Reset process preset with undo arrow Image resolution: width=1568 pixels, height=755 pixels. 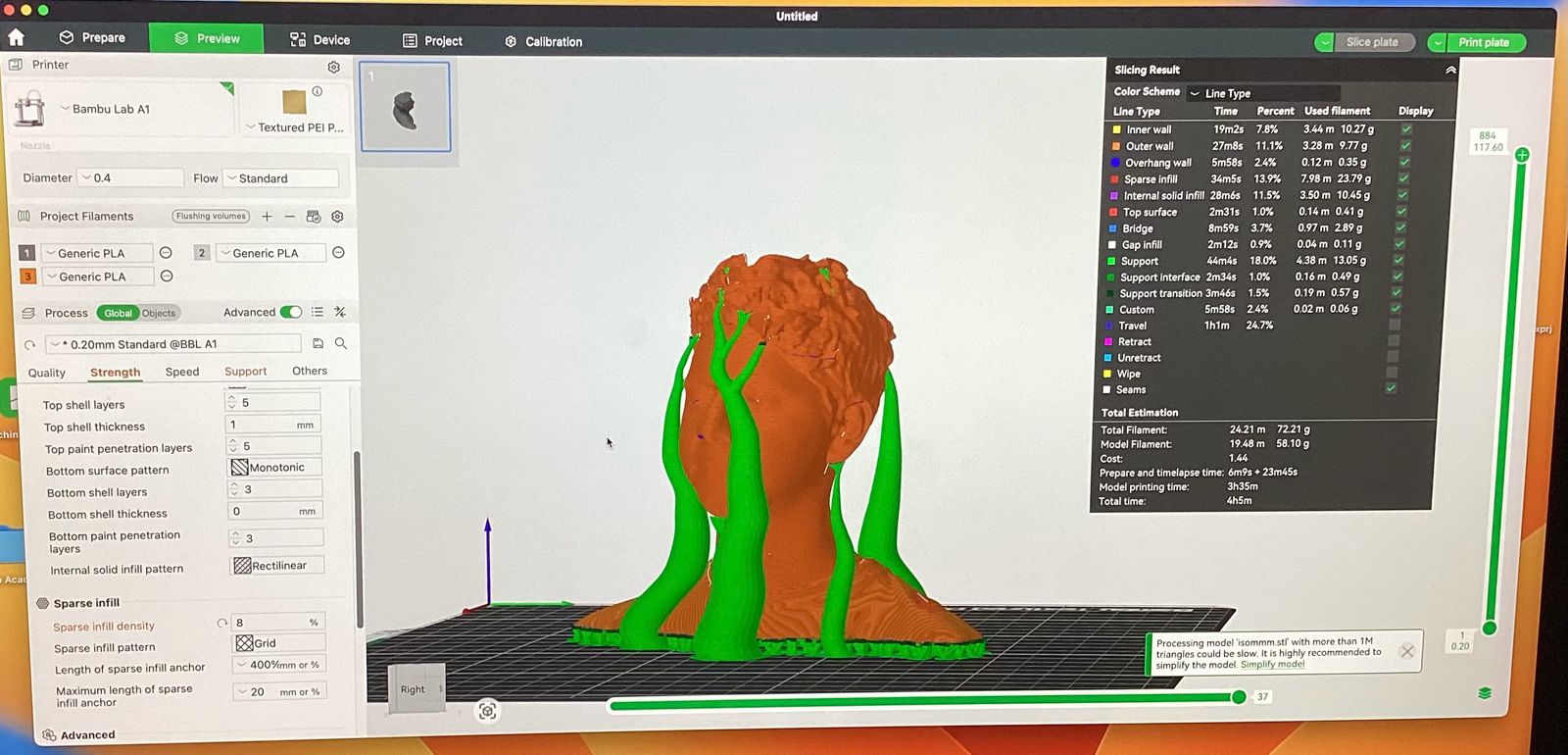pyautogui.click(x=29, y=345)
